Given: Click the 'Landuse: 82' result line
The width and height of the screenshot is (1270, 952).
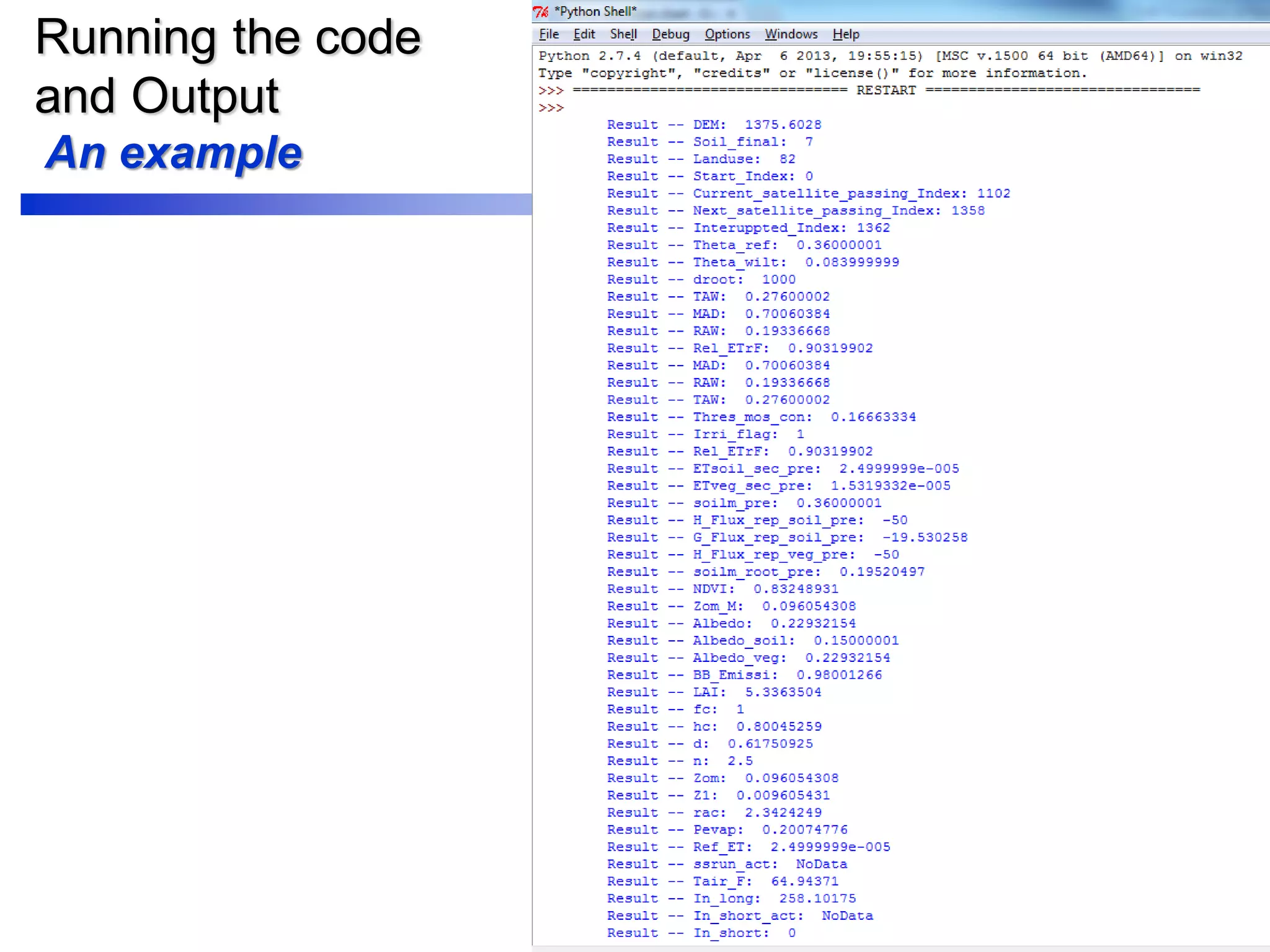Looking at the screenshot, I should coord(701,159).
